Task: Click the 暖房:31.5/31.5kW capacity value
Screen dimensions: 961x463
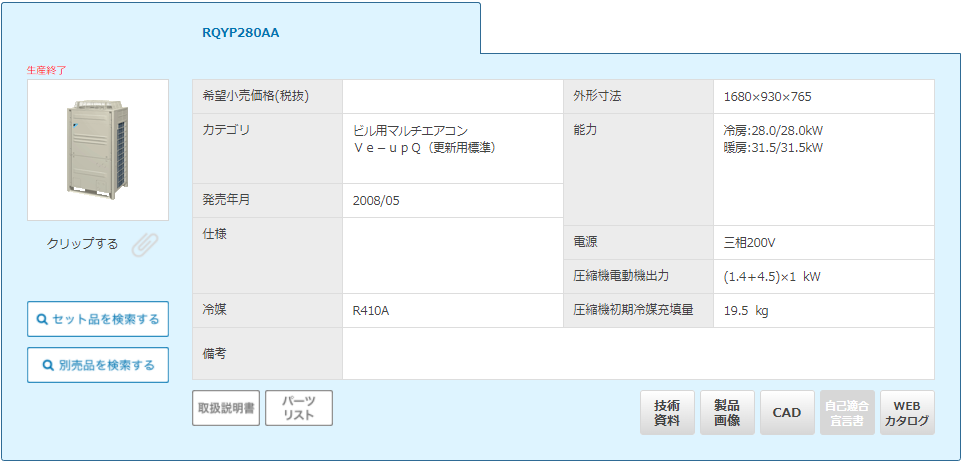Action: pos(773,147)
